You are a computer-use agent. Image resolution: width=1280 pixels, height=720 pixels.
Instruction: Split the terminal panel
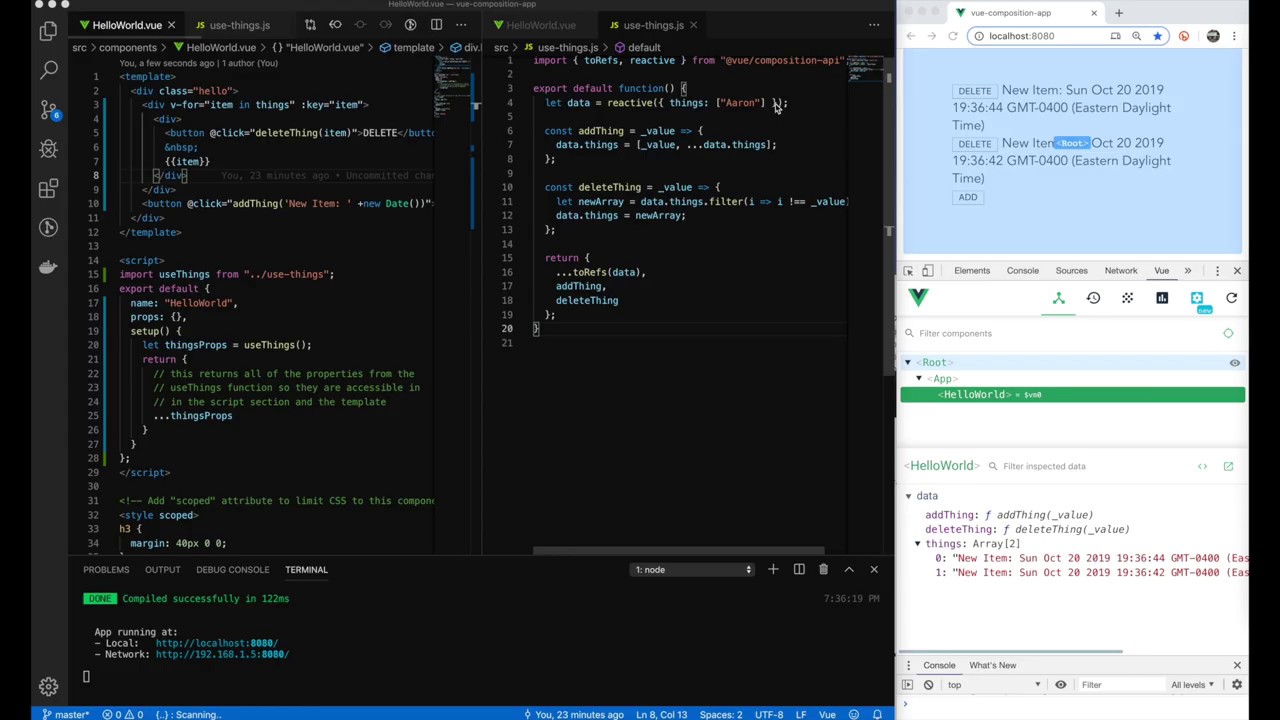[799, 569]
